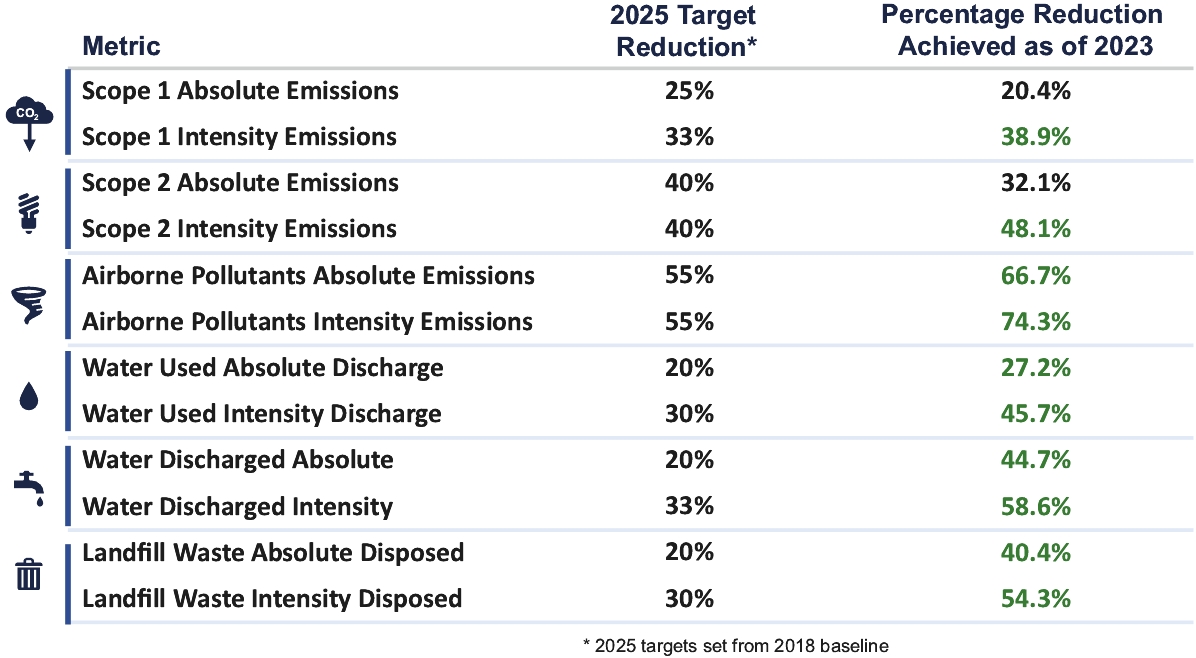Click the faucet water discharge icon

[28, 486]
